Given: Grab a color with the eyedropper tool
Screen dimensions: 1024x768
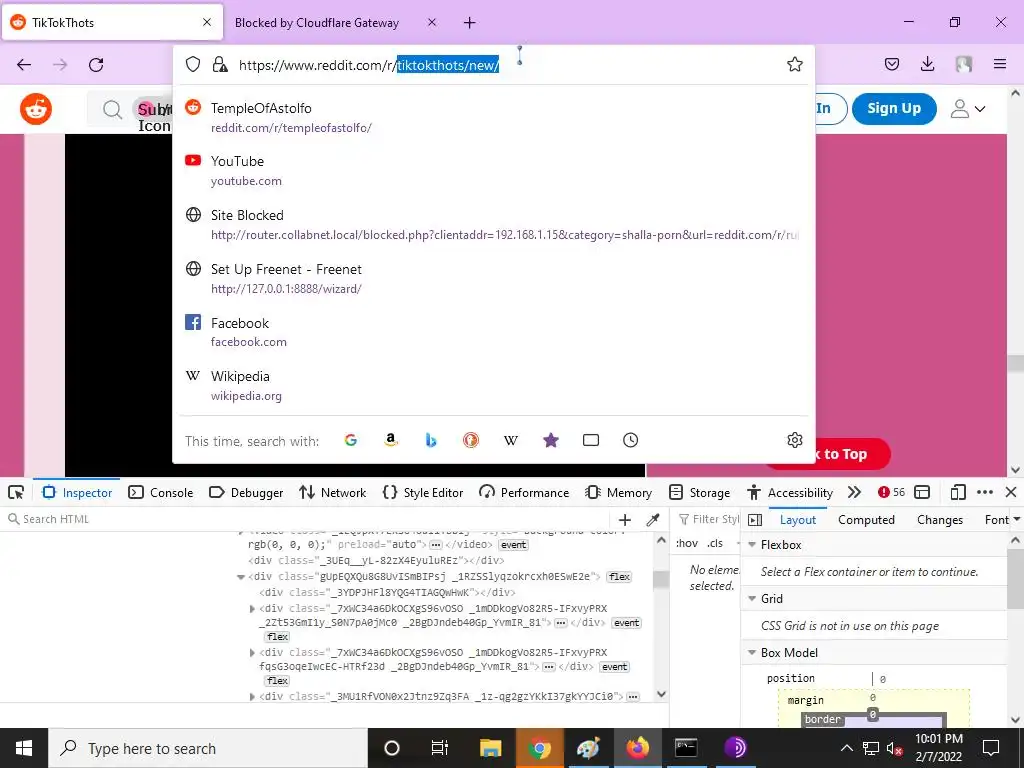Looking at the screenshot, I should point(652,520).
